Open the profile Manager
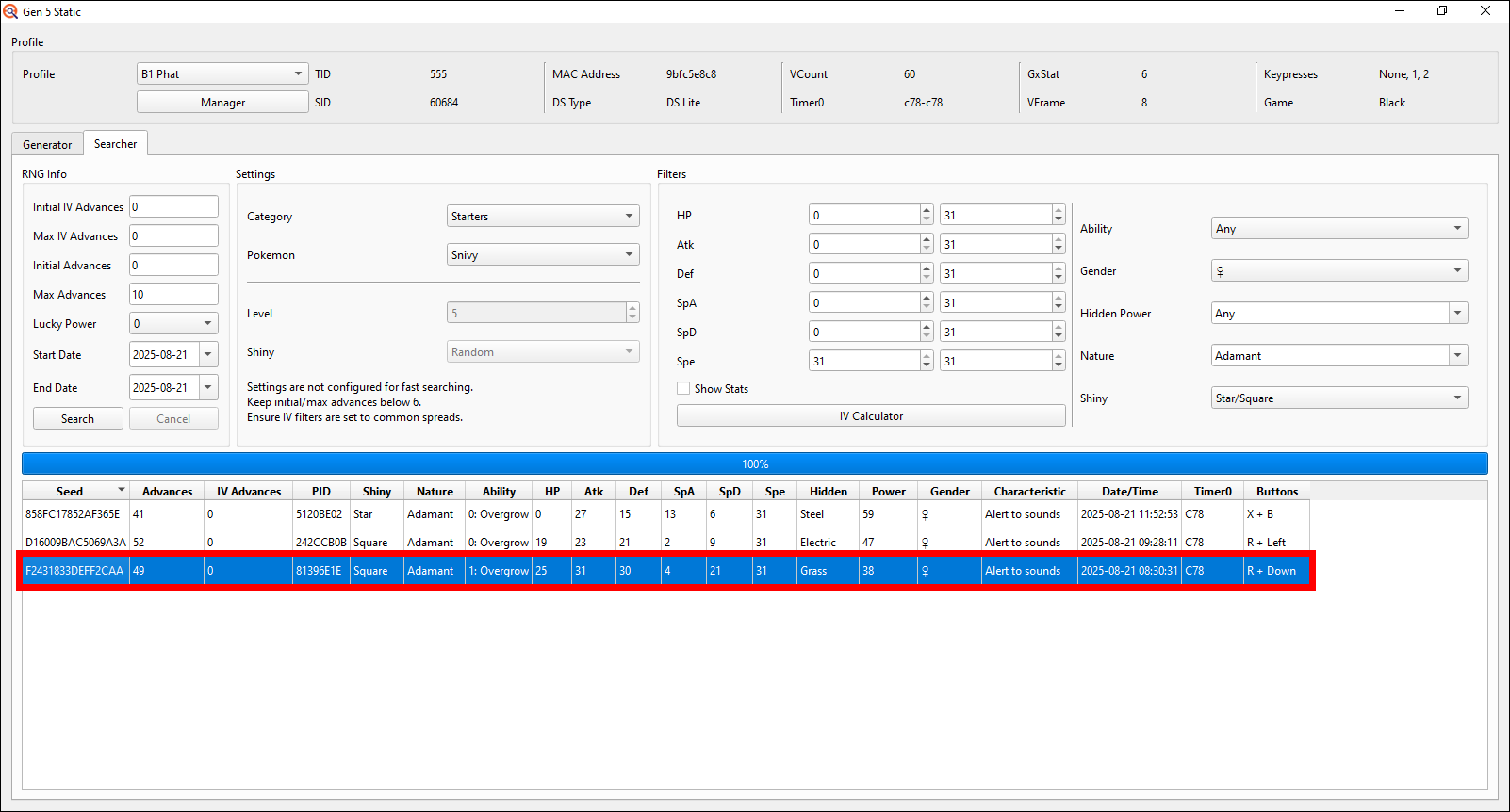 tap(222, 102)
